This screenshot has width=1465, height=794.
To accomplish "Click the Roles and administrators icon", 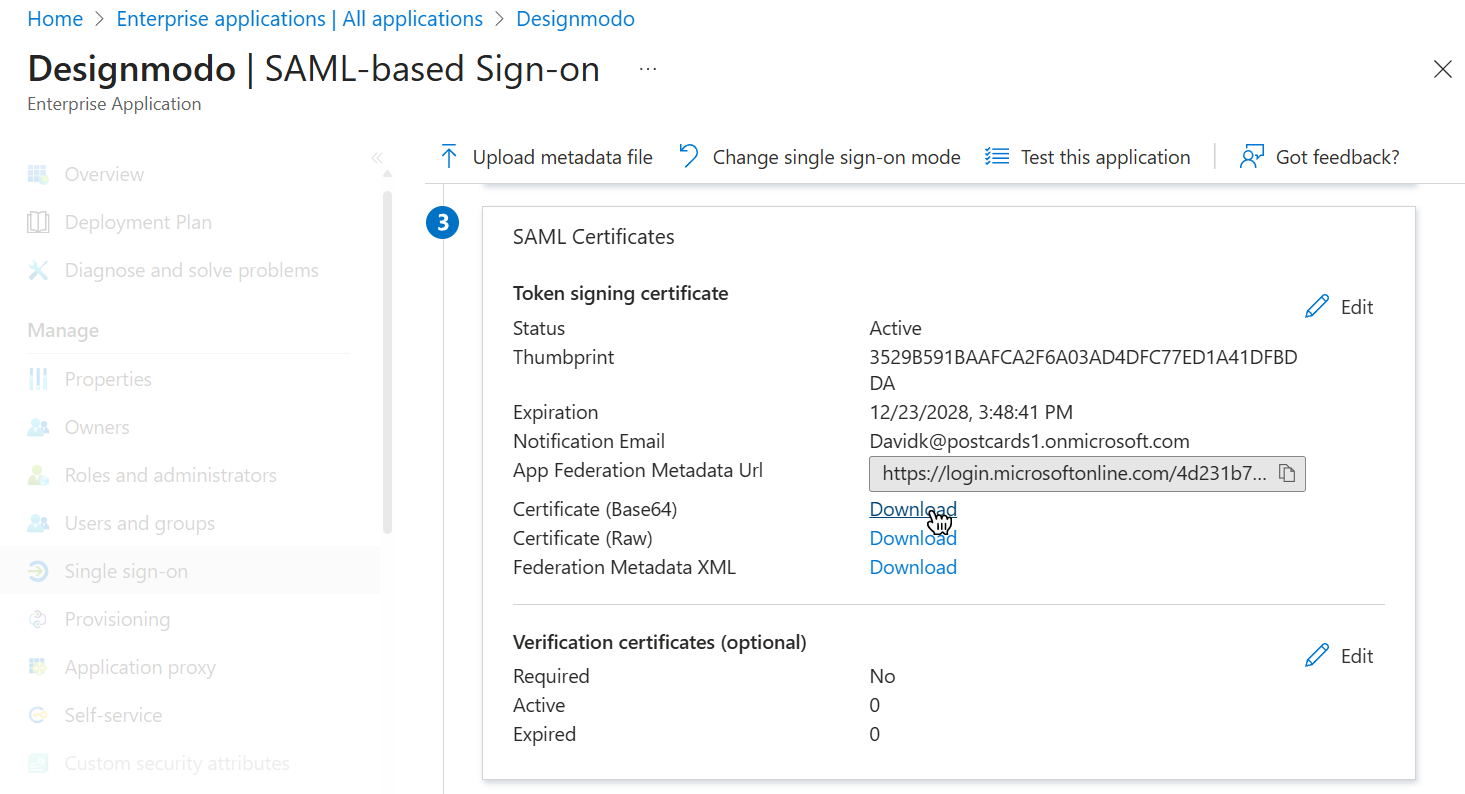I will tap(38, 475).
